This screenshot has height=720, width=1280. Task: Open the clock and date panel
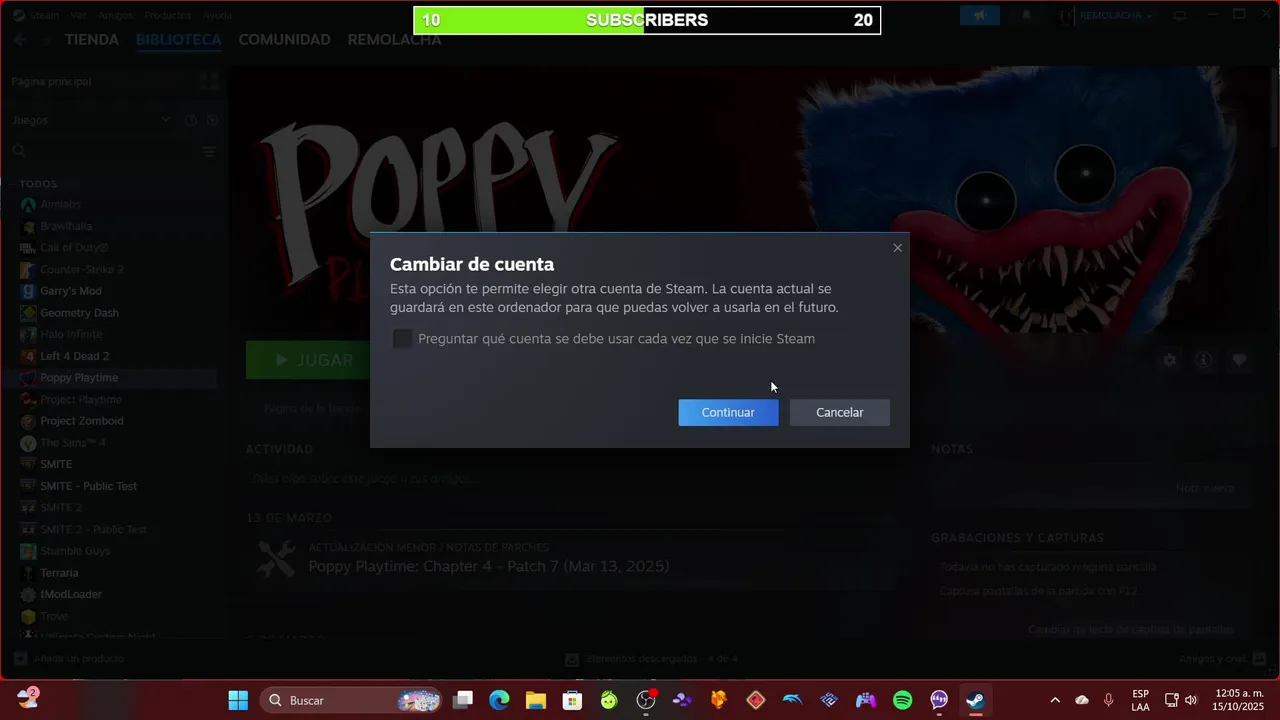pos(1238,700)
